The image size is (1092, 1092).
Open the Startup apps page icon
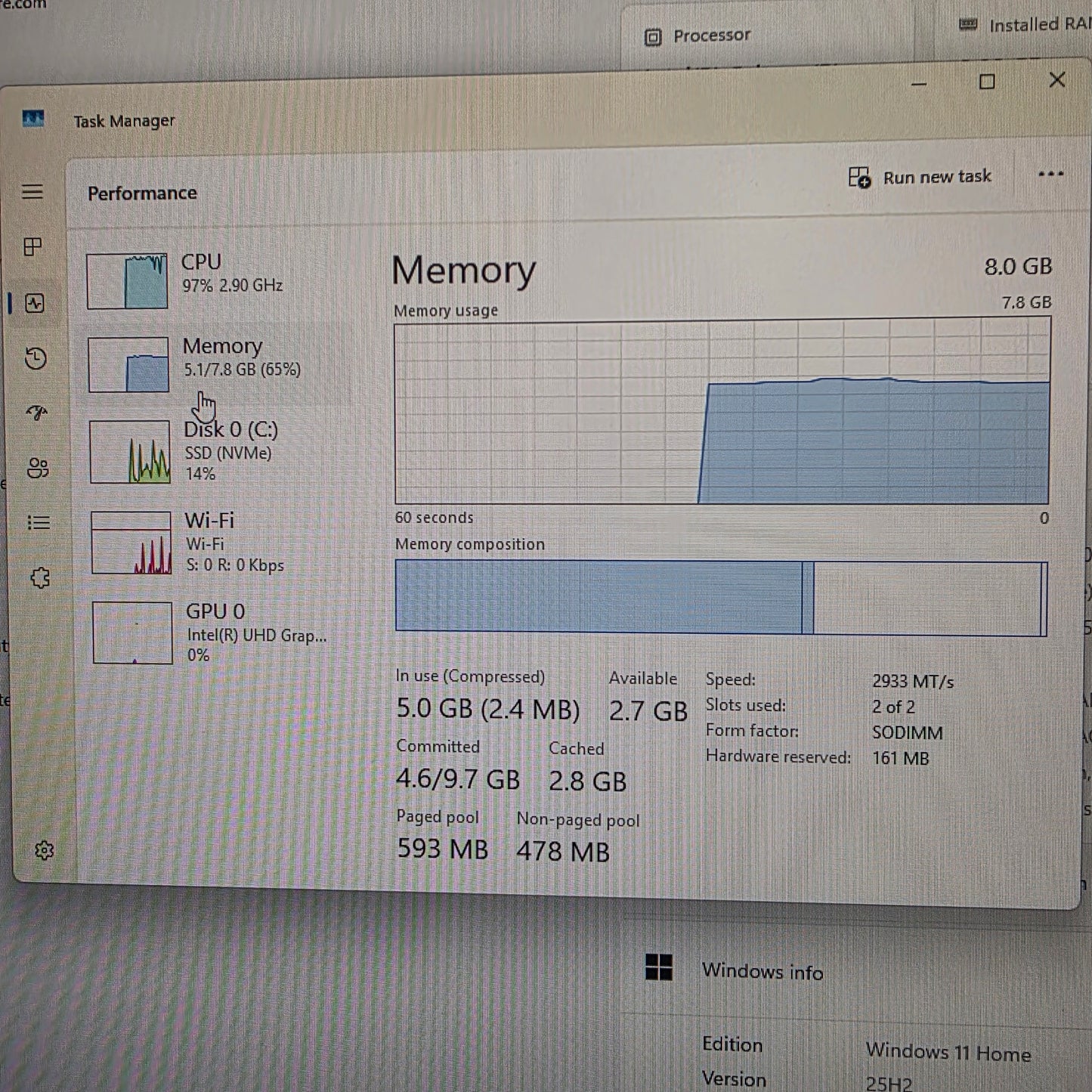[36, 413]
